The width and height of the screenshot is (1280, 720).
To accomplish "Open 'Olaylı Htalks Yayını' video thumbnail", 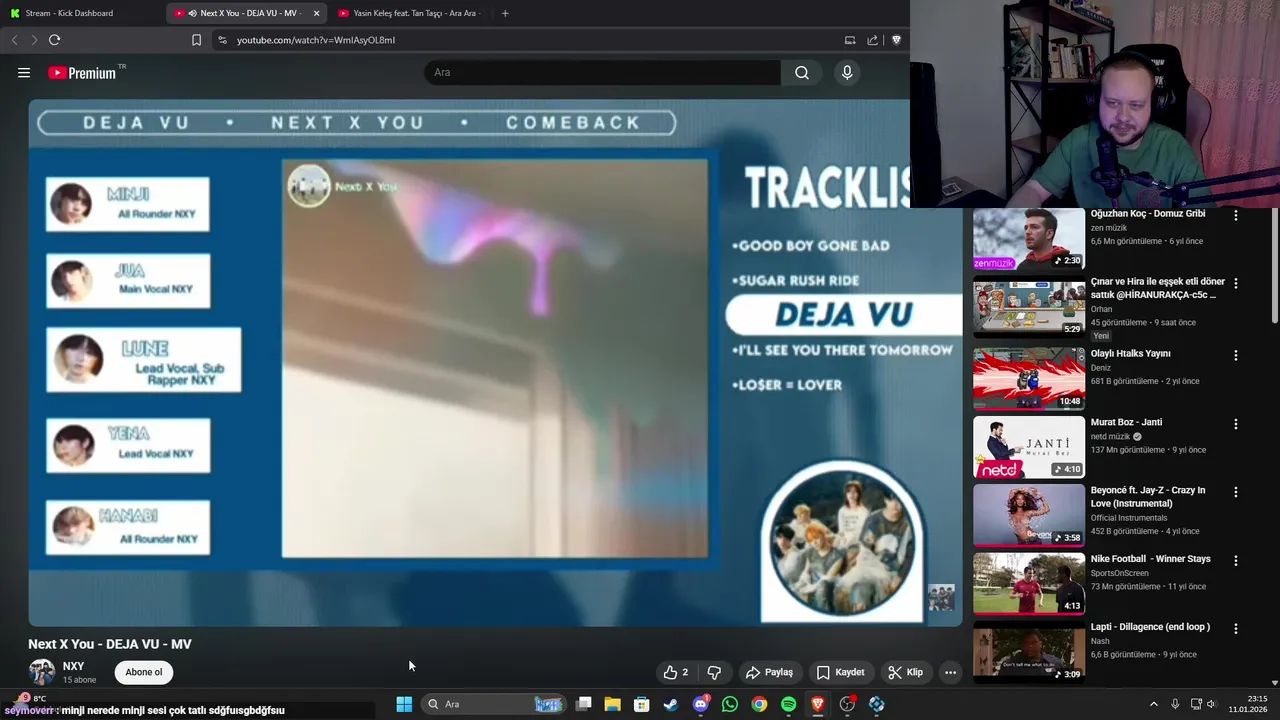I will coord(1029,378).
